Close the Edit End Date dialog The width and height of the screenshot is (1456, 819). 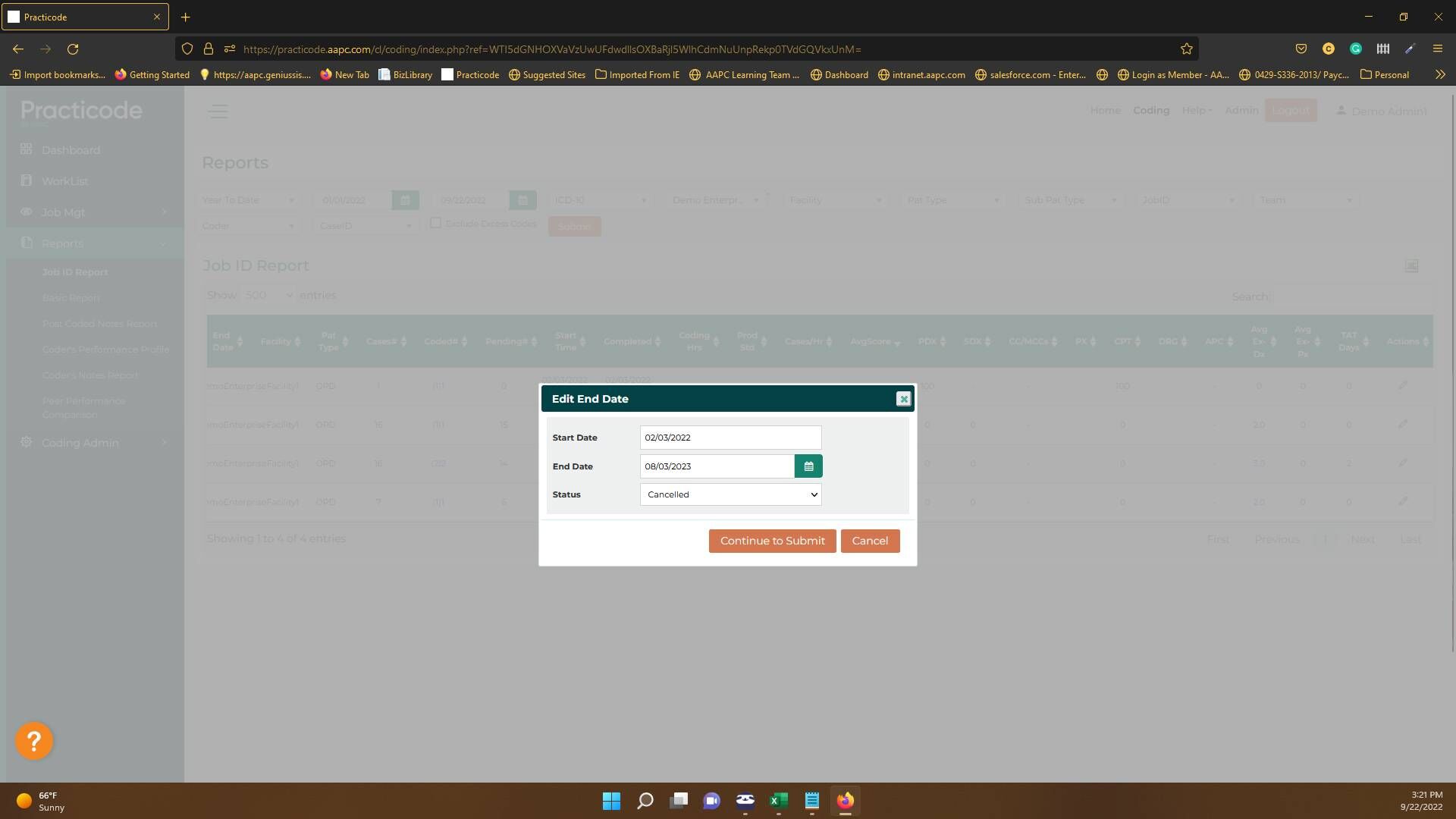[x=903, y=399]
